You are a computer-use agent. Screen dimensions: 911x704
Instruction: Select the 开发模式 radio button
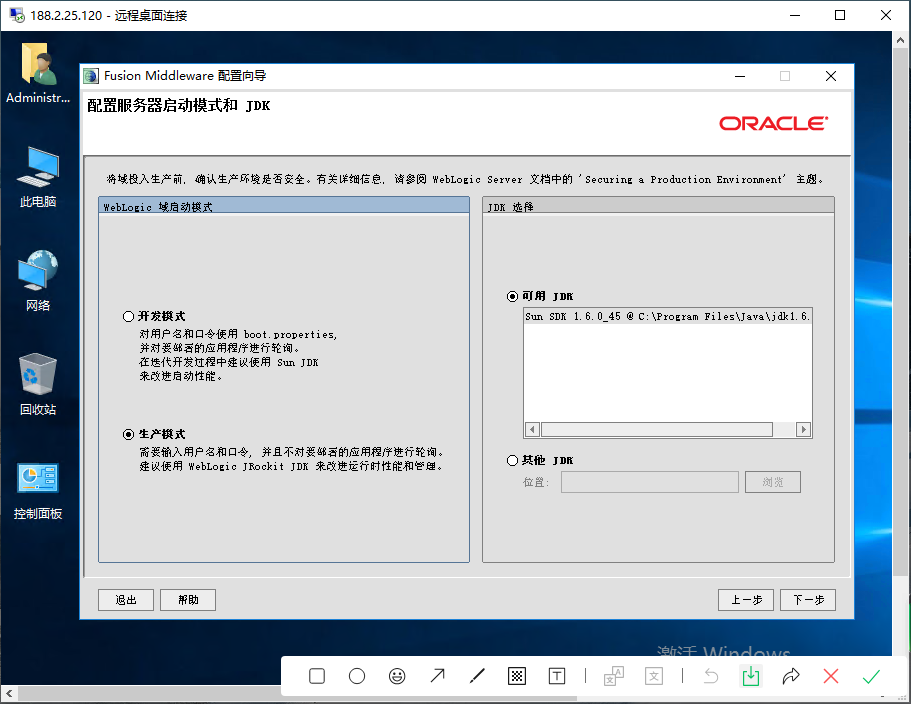click(x=128, y=317)
